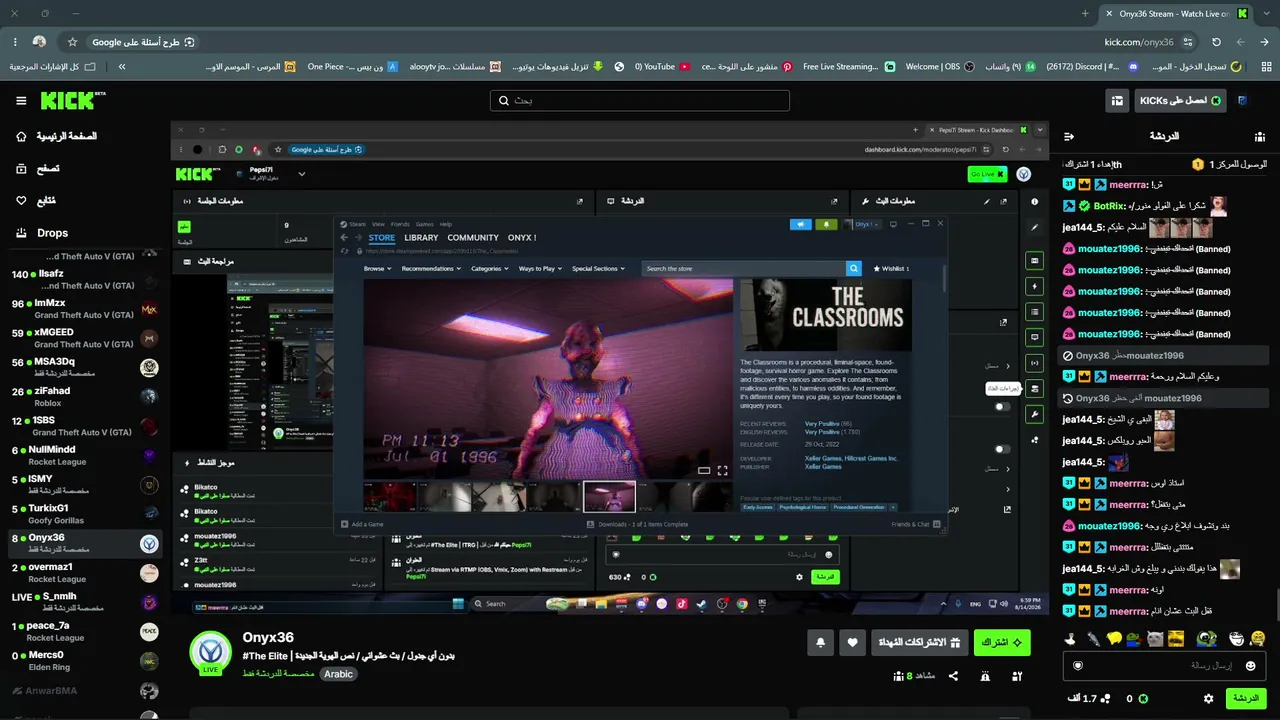Open the stream category link under the title
The height and width of the screenshot is (720, 1280).
(278, 674)
